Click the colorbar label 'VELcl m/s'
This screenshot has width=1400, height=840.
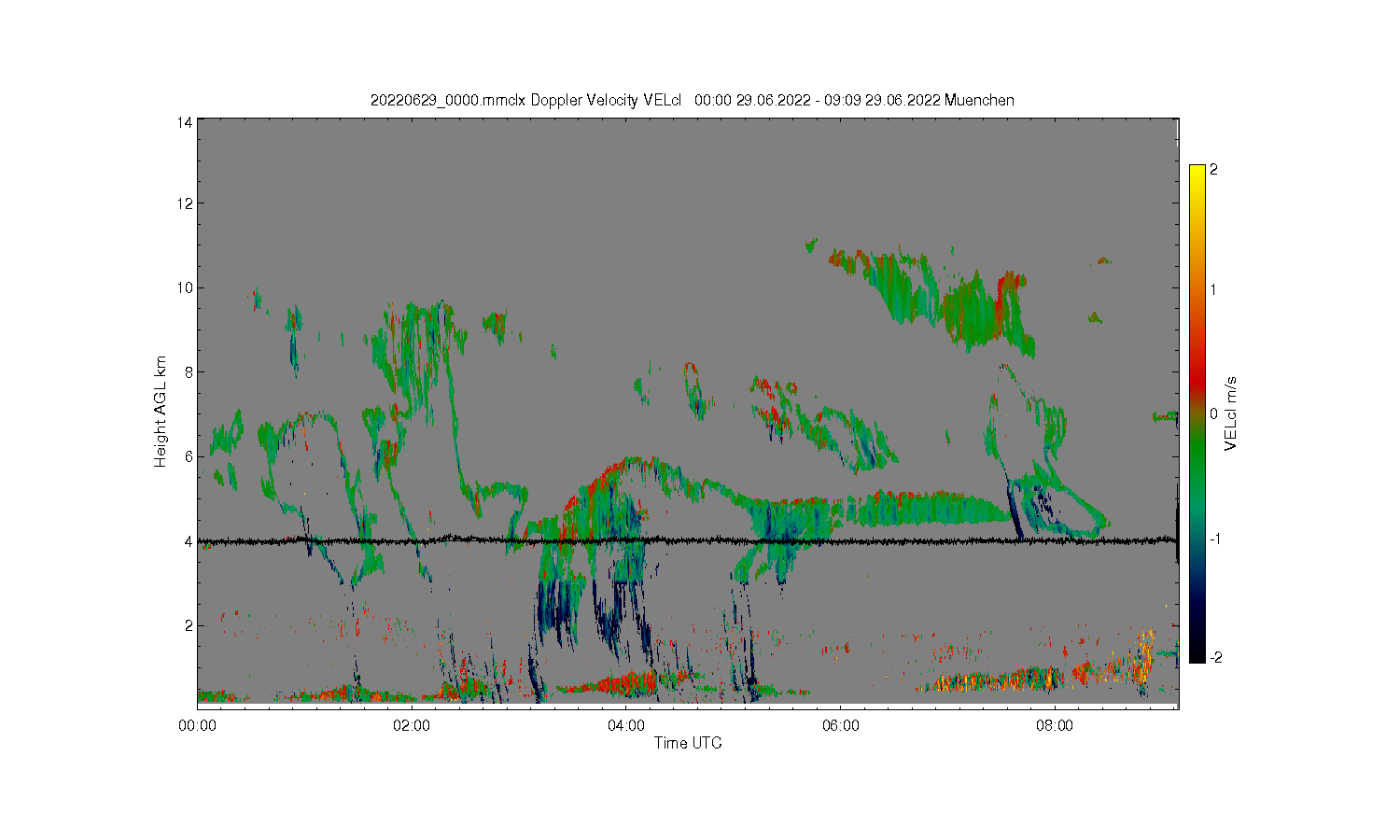pyautogui.click(x=1231, y=413)
